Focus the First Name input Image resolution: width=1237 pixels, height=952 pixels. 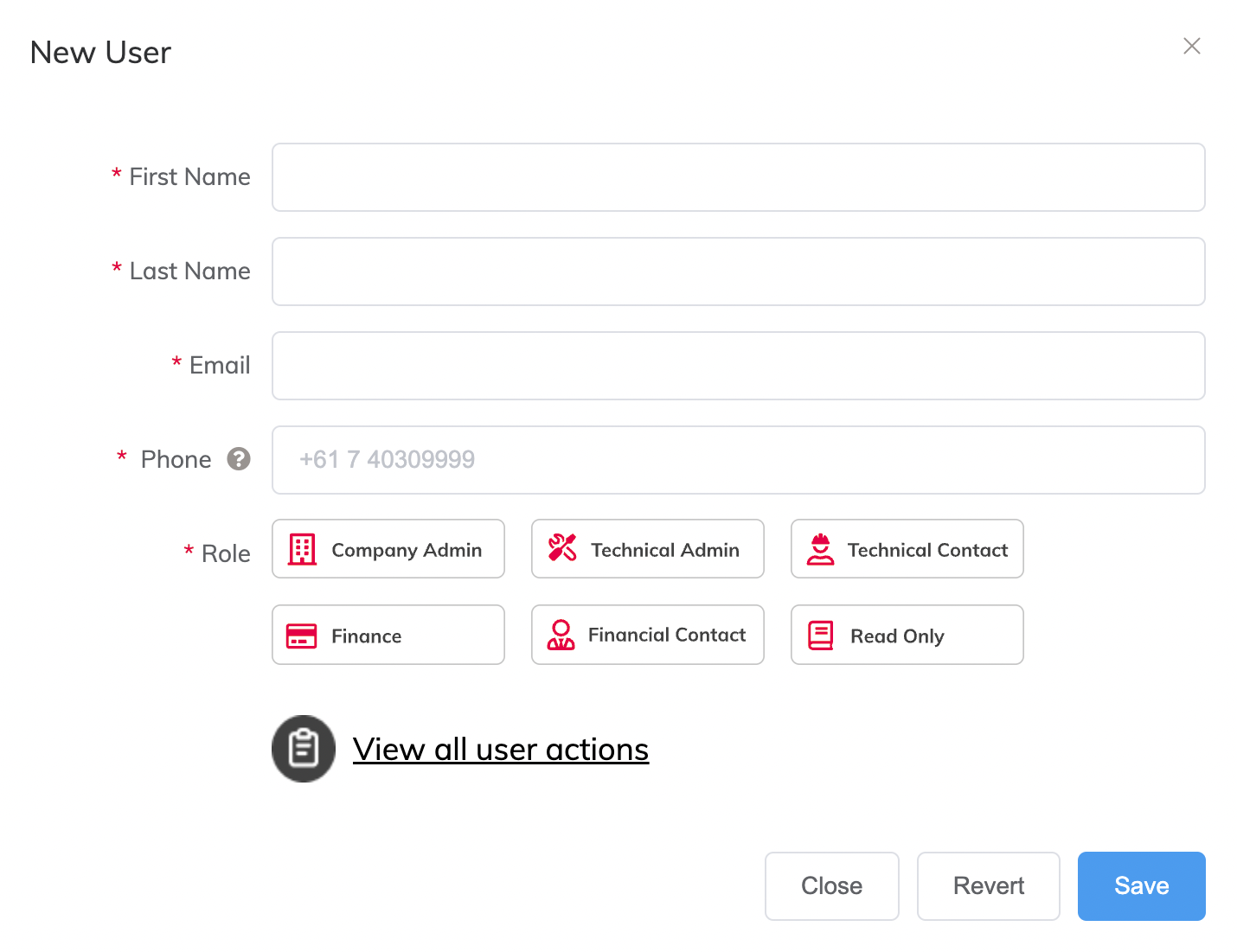(738, 177)
